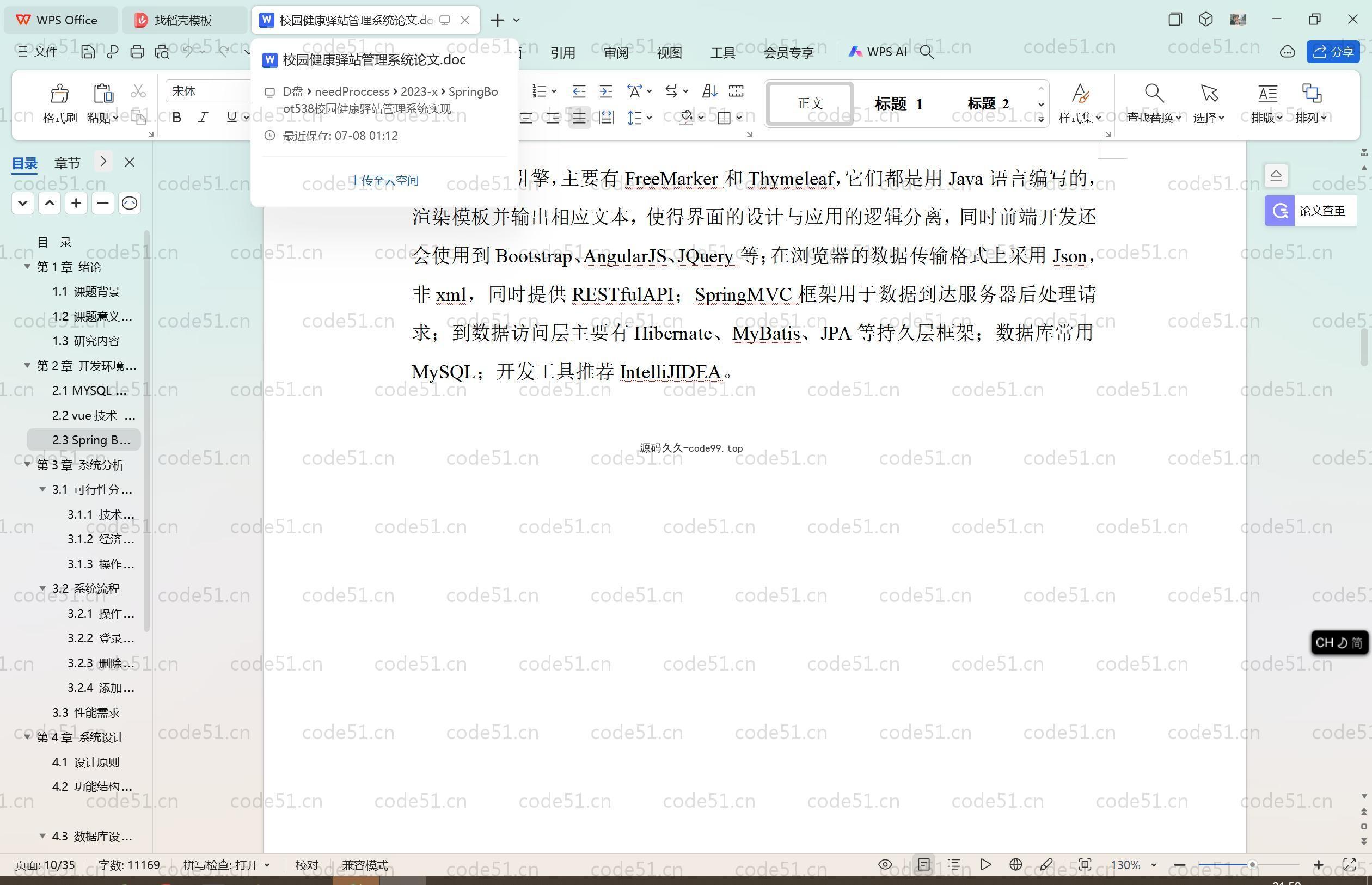Viewport: 1372px width, 885px height.
Task: Click the zoom in plus button
Action: [x=1319, y=864]
